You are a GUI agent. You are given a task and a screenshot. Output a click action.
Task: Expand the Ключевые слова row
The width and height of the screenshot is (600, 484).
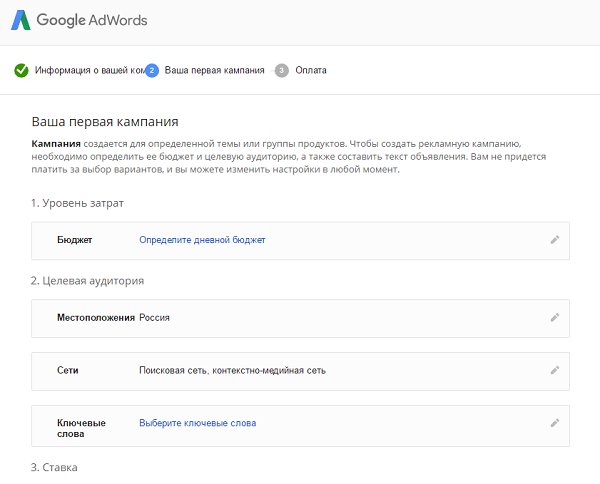tap(300, 426)
